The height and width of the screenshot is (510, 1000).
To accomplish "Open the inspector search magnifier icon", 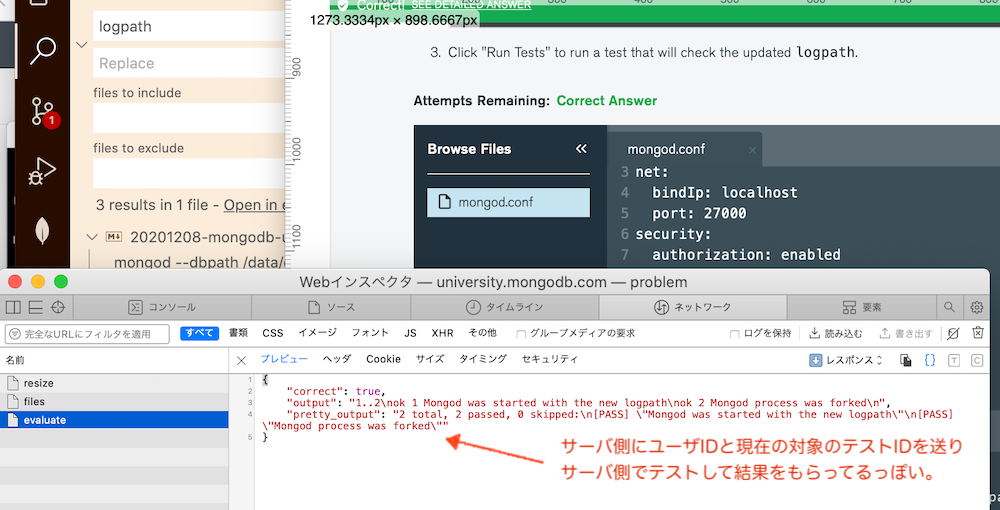I will point(950,307).
